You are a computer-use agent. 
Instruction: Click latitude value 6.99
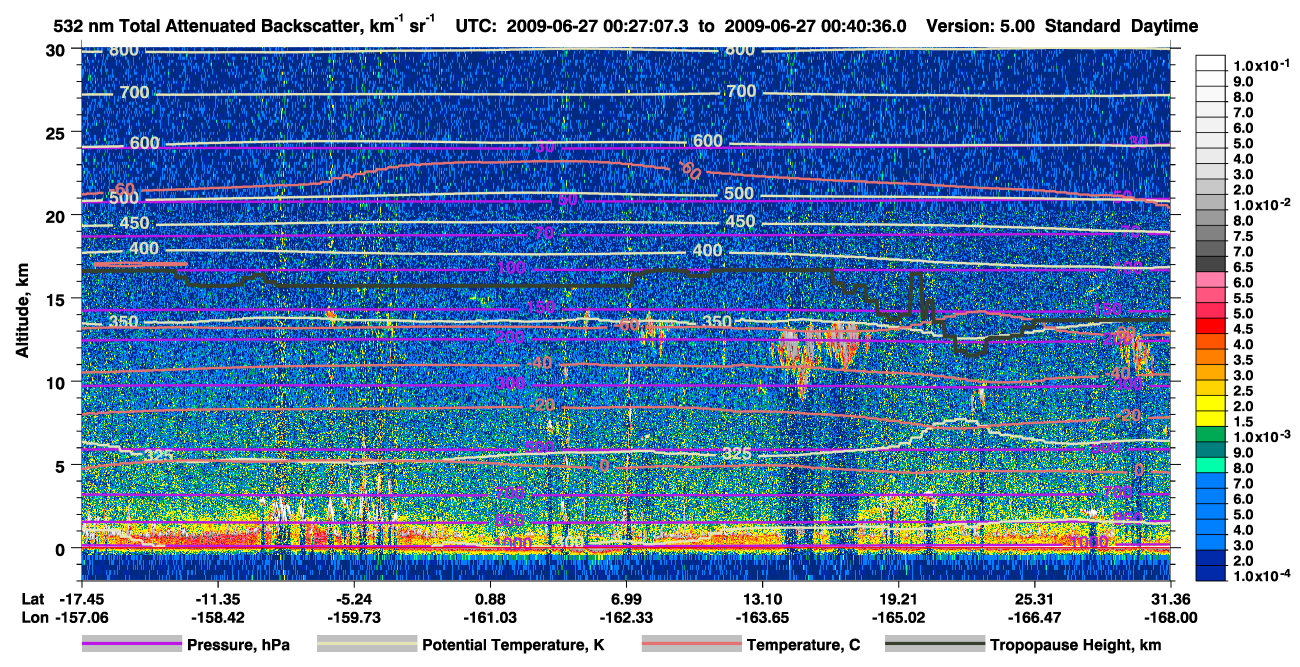click(x=626, y=599)
